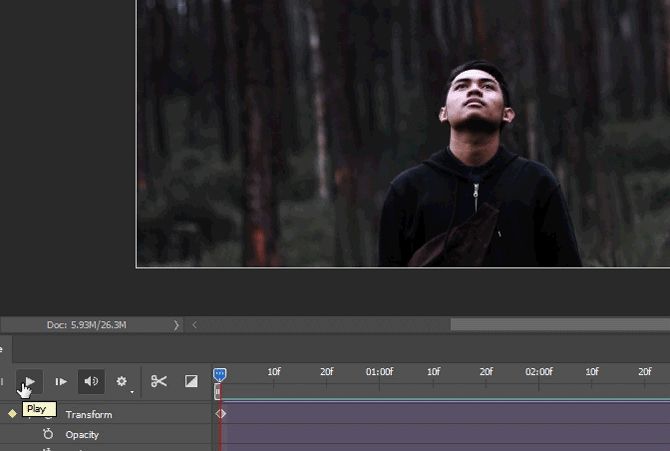Open the timeline settings gear menu
The image size is (670, 451).
pyautogui.click(x=122, y=381)
